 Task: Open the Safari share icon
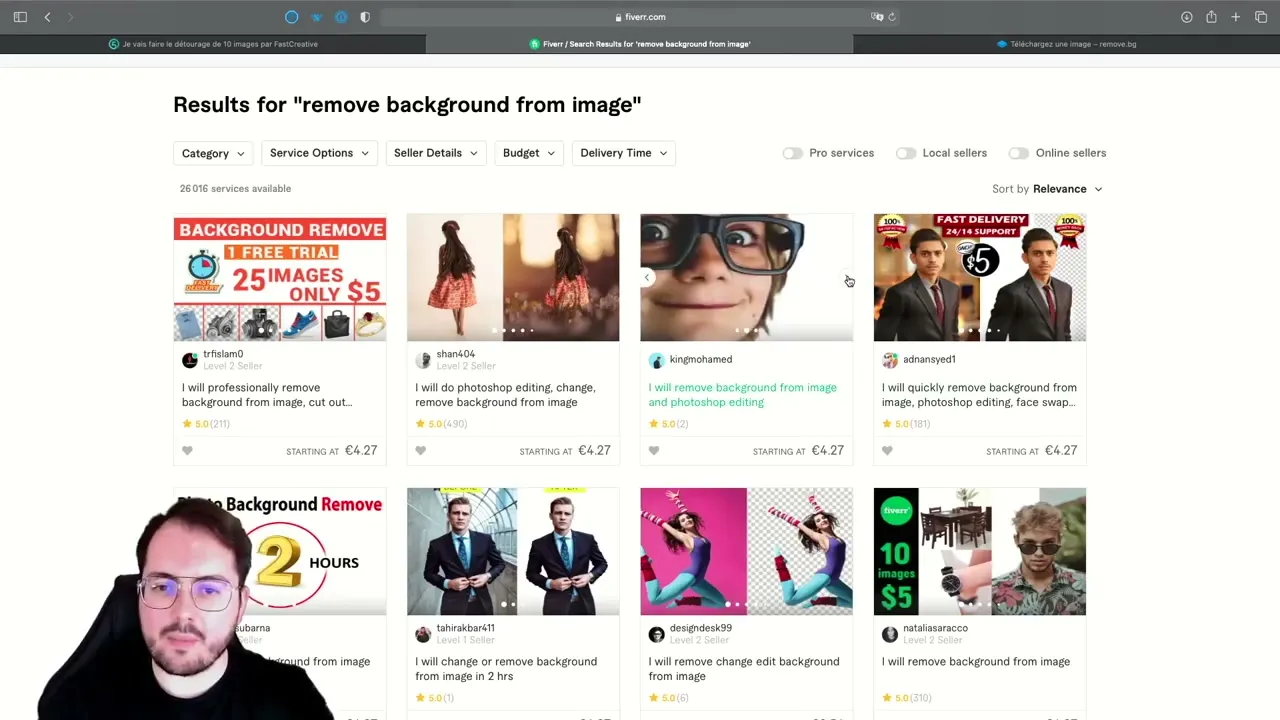(x=1211, y=17)
